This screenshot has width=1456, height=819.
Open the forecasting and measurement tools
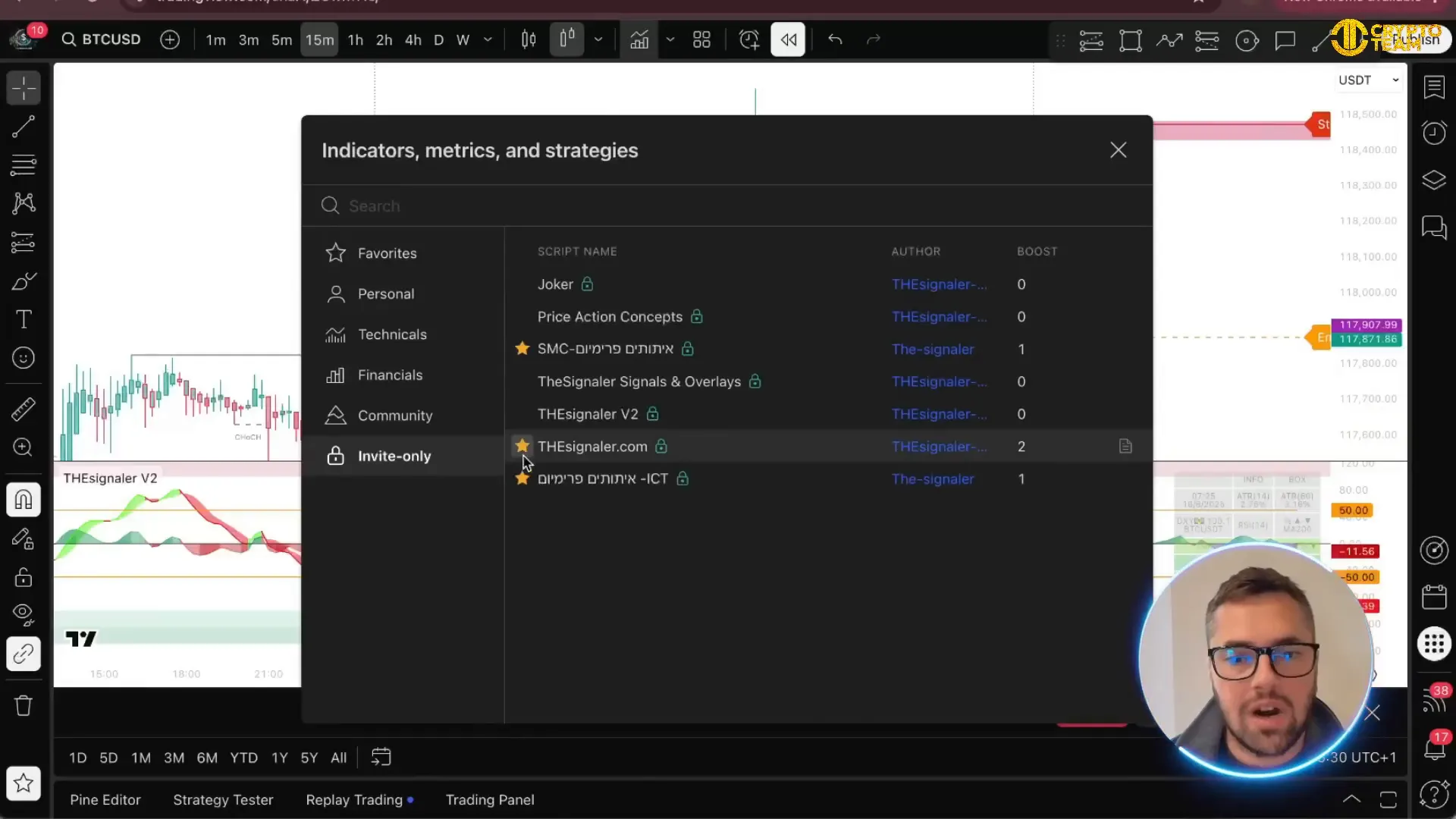click(x=24, y=243)
